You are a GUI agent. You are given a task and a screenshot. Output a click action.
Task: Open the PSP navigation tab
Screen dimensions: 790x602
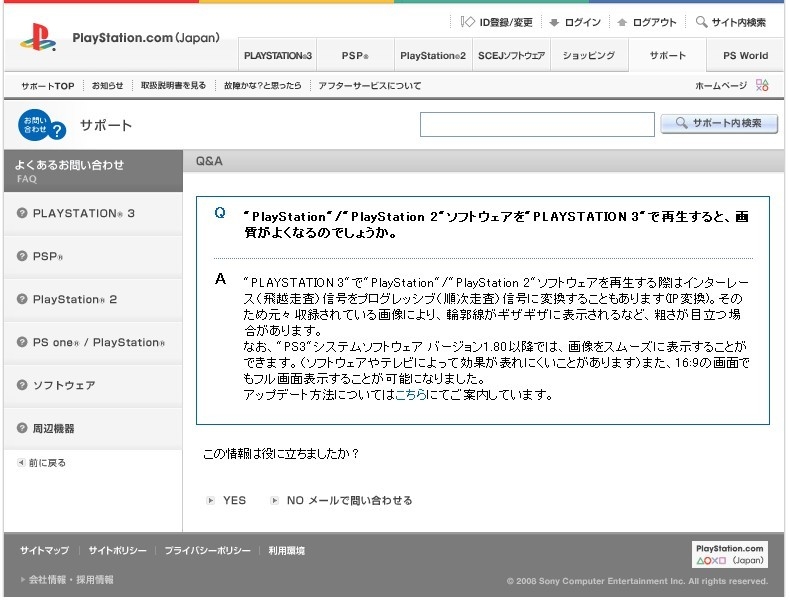[x=355, y=55]
